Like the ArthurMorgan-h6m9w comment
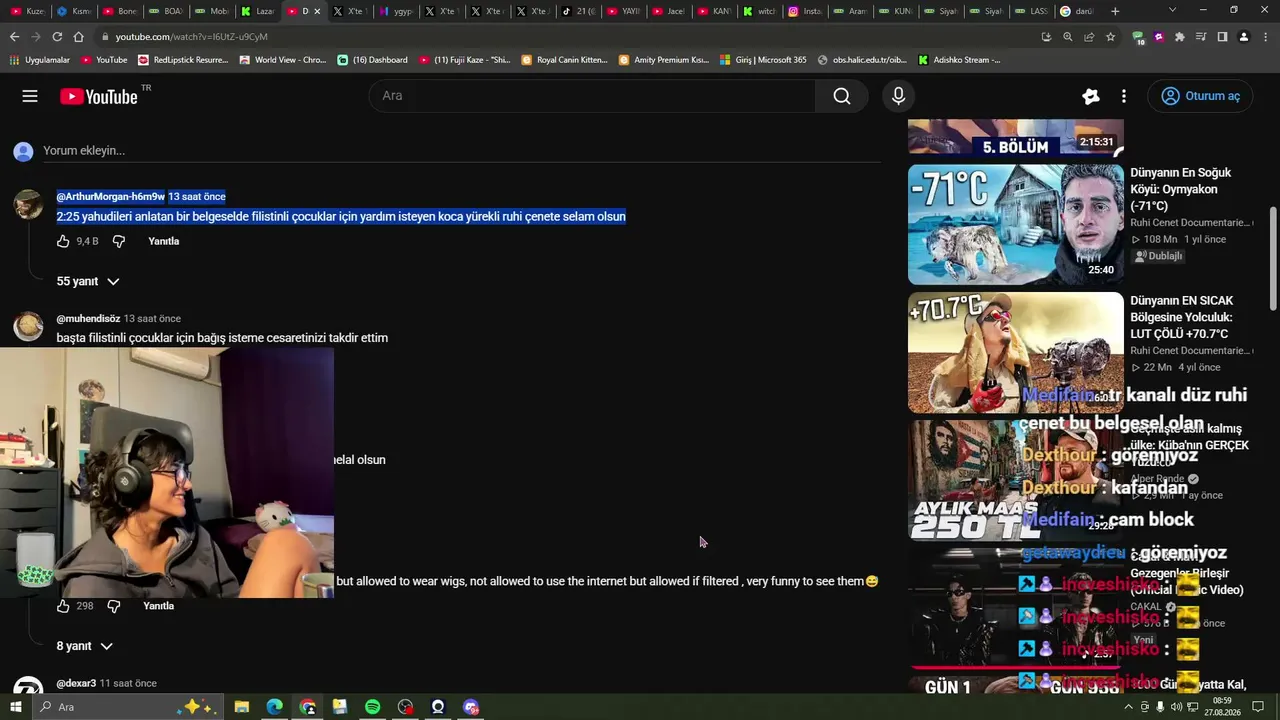Image resolution: width=1280 pixels, height=720 pixels. tap(63, 241)
